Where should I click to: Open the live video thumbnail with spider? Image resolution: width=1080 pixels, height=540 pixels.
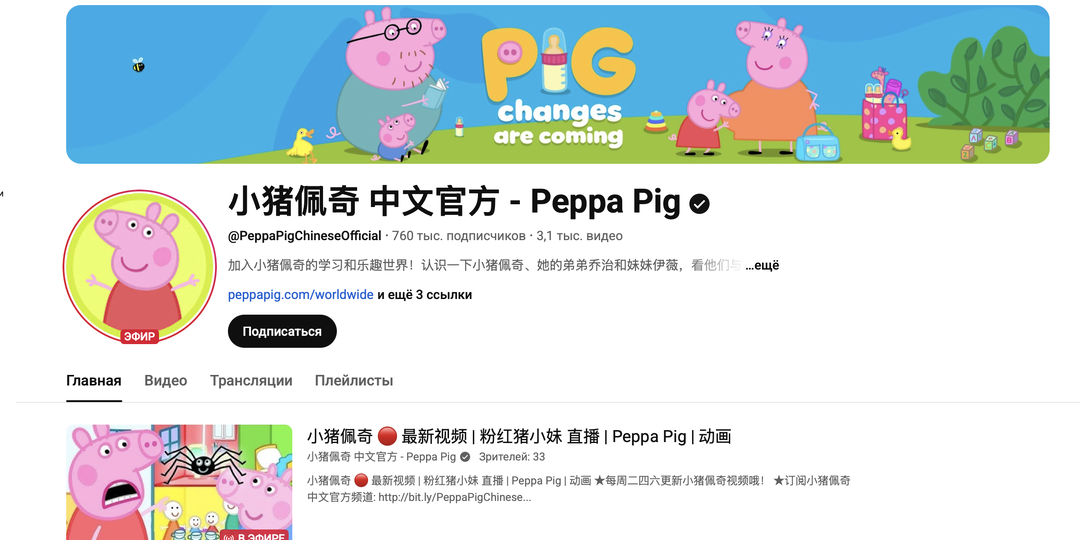point(179,482)
